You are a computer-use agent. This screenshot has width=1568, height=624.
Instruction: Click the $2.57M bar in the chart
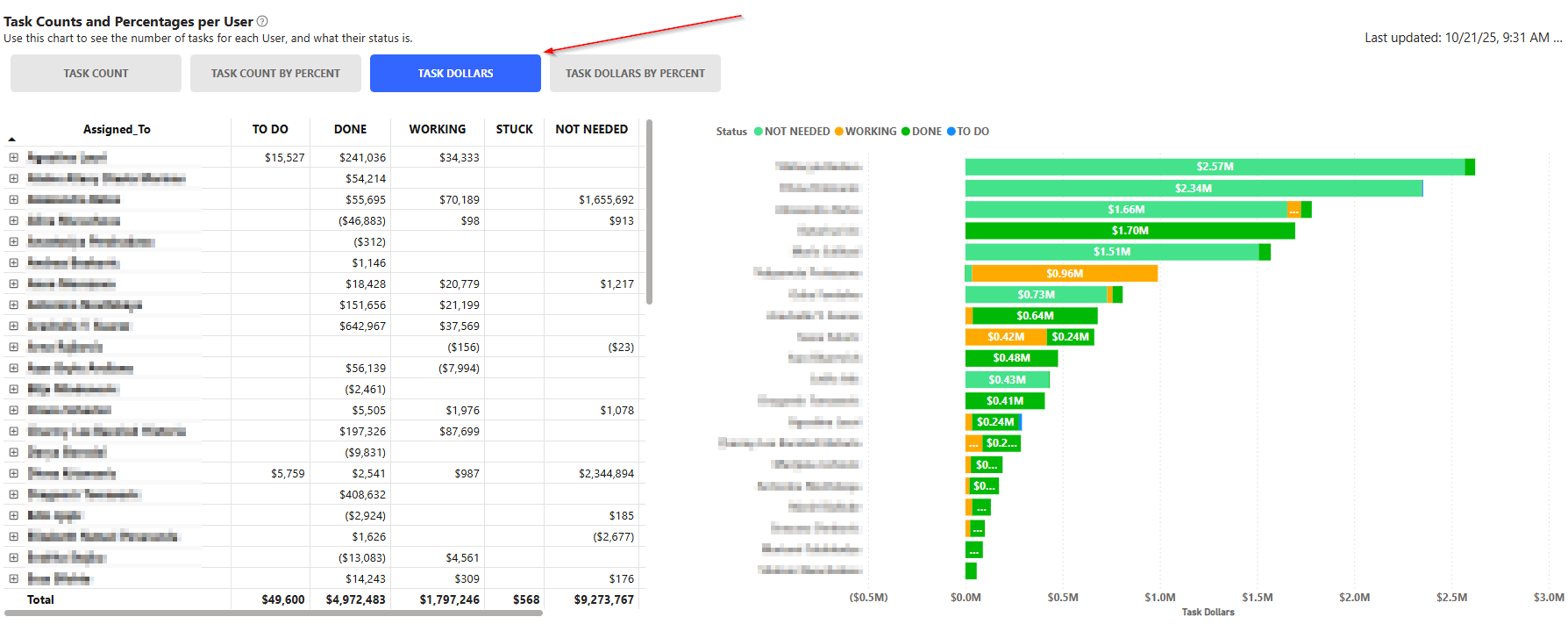pos(1215,167)
